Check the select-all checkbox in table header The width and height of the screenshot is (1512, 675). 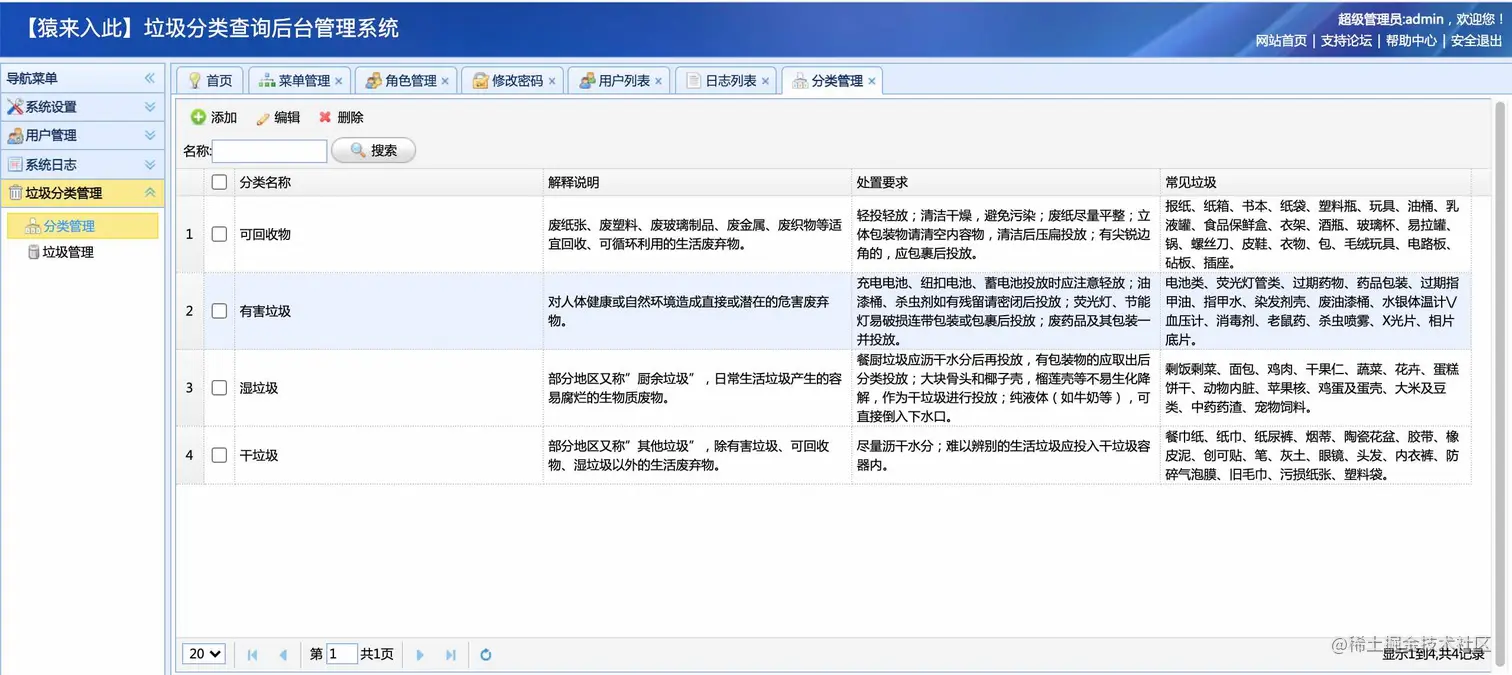point(219,182)
